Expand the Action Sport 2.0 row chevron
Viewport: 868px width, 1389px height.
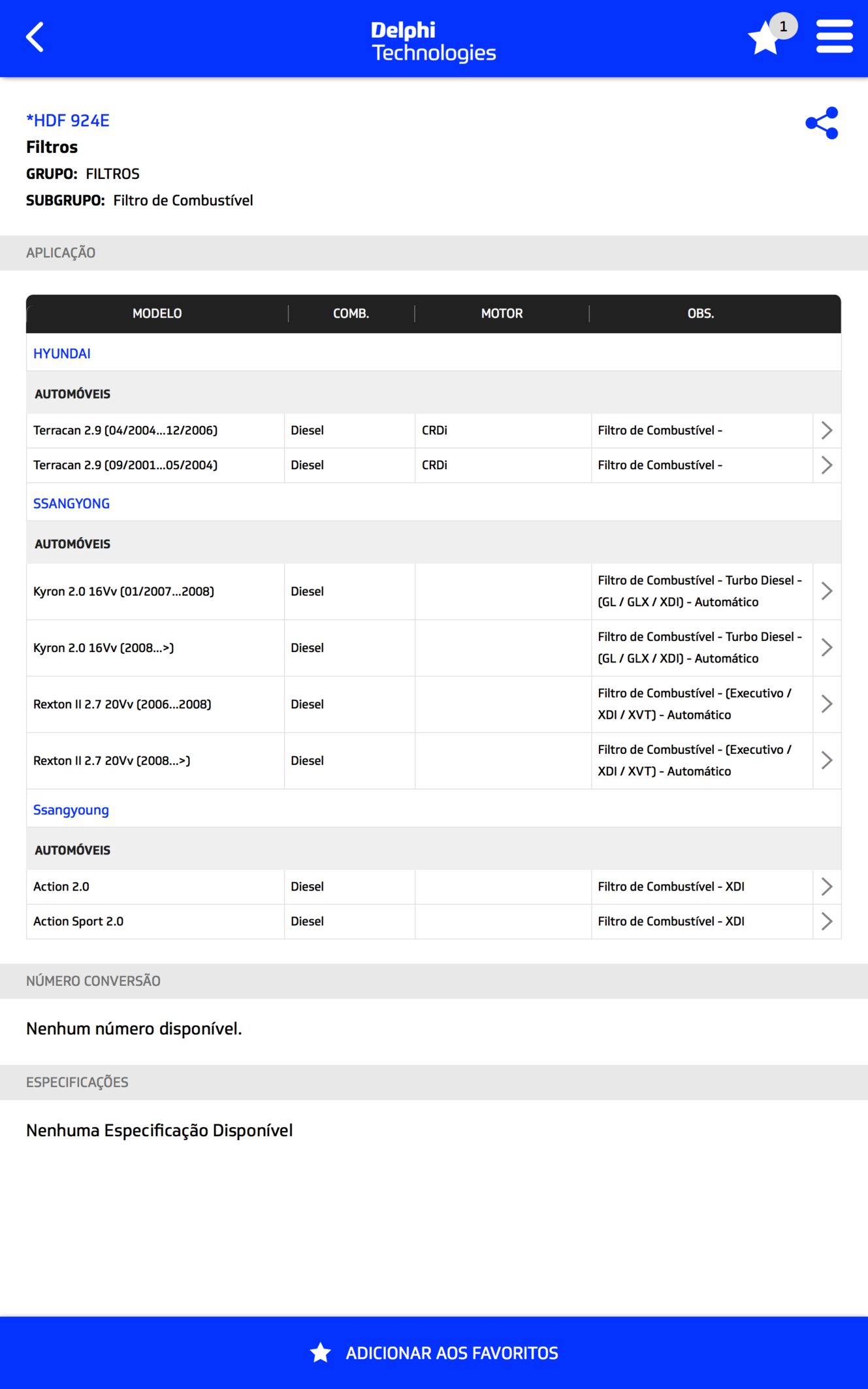click(826, 921)
